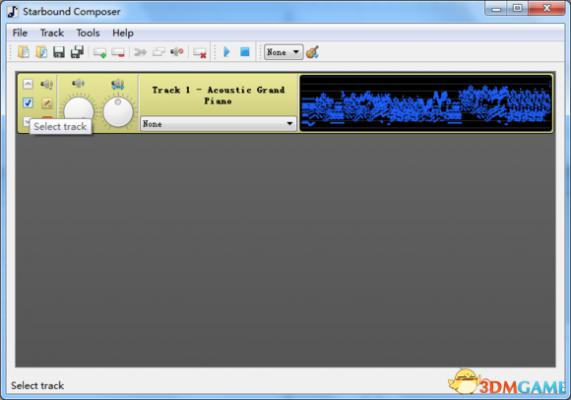This screenshot has height=400, width=571.
Task: Open the Track menu
Action: 52,33
